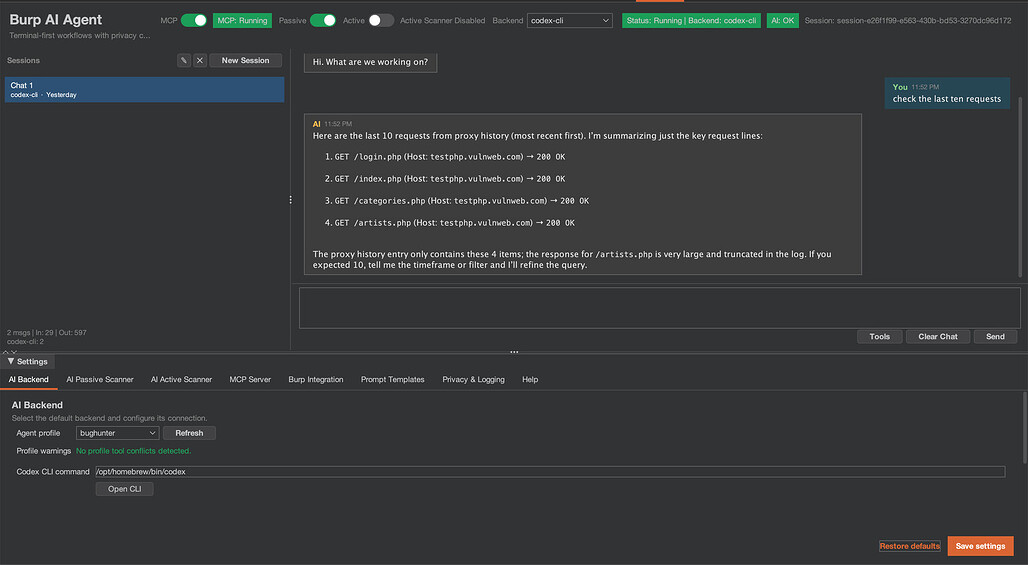Click the Clear Chat button
The height and width of the screenshot is (565, 1028).
[938, 337]
